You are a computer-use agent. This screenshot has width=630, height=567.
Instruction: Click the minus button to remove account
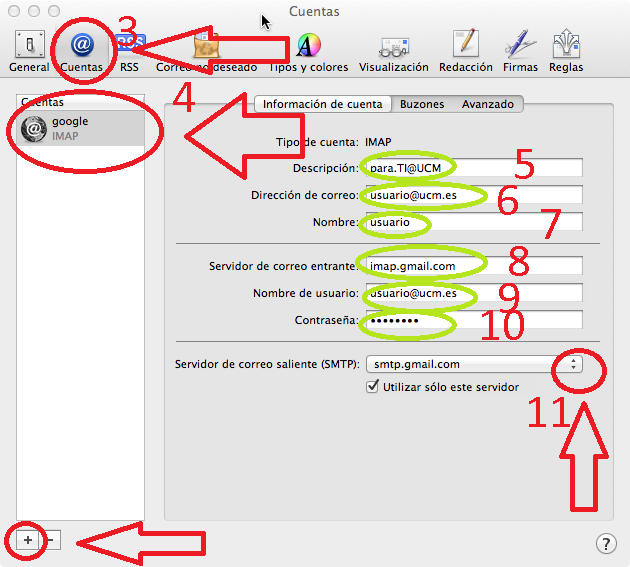click(x=50, y=539)
